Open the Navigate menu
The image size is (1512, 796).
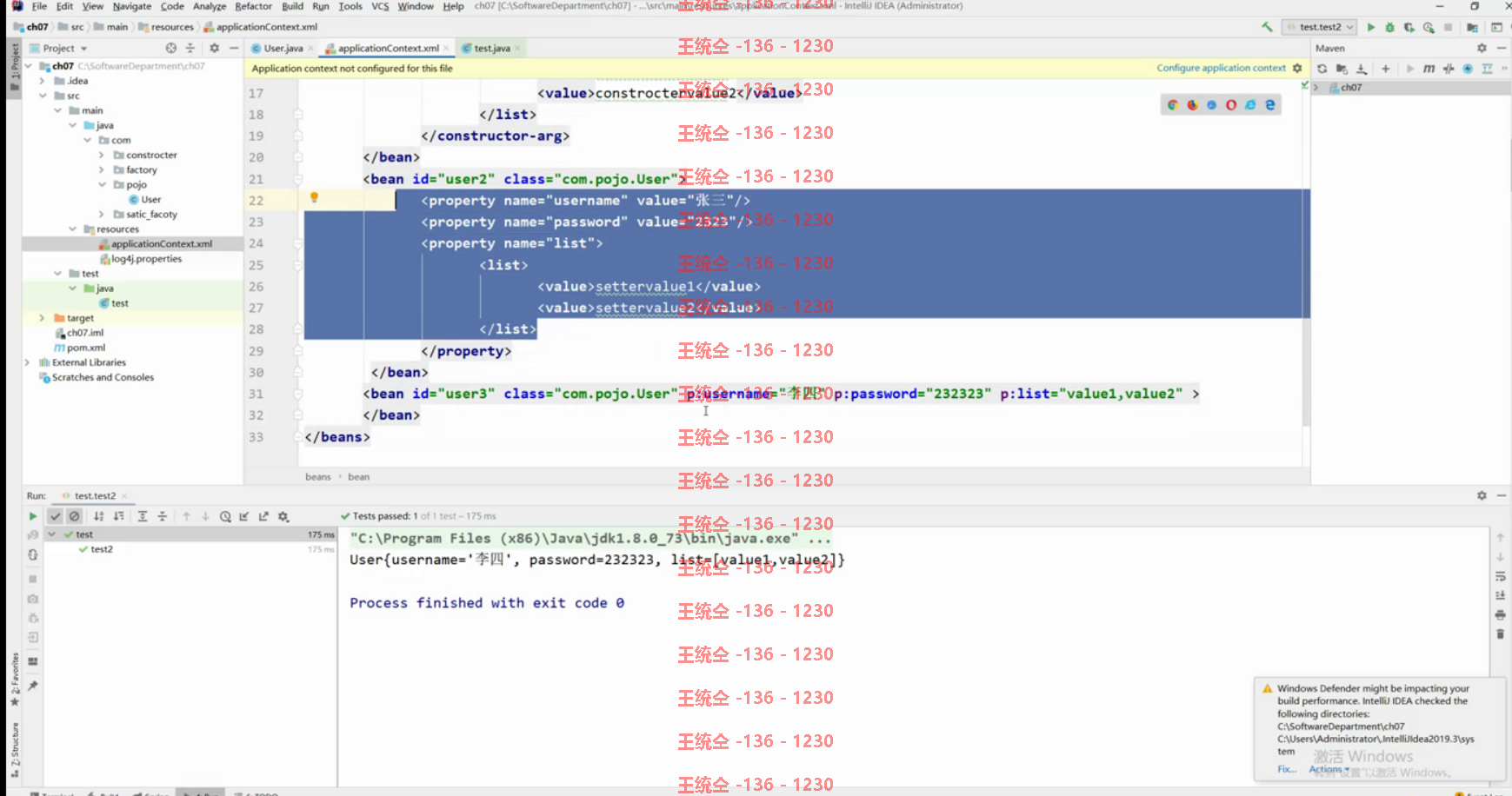click(x=131, y=6)
